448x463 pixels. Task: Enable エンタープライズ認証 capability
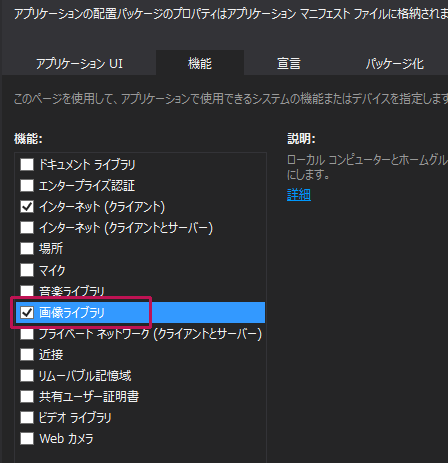[x=27, y=185]
